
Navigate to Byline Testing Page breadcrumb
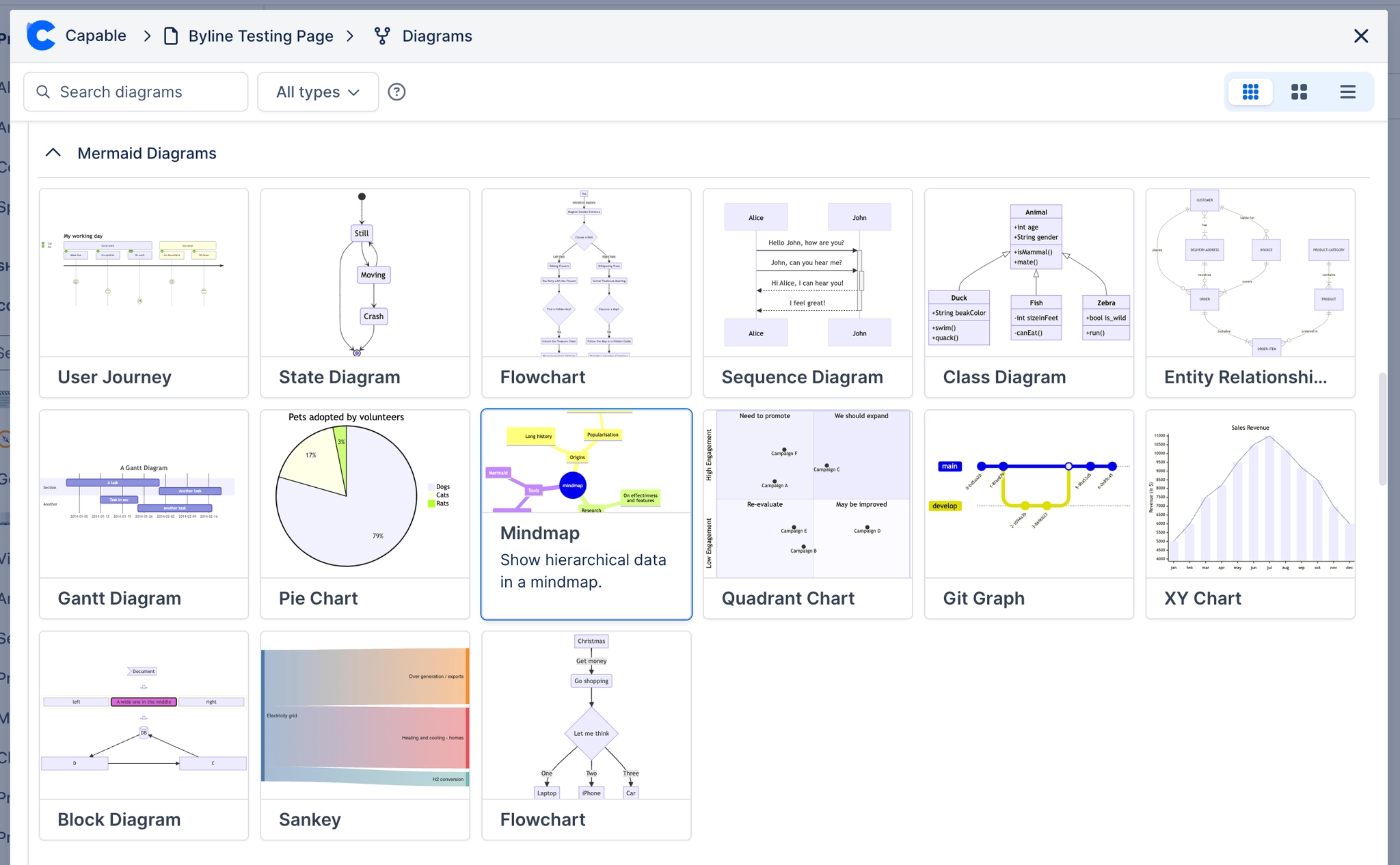pyautogui.click(x=260, y=36)
